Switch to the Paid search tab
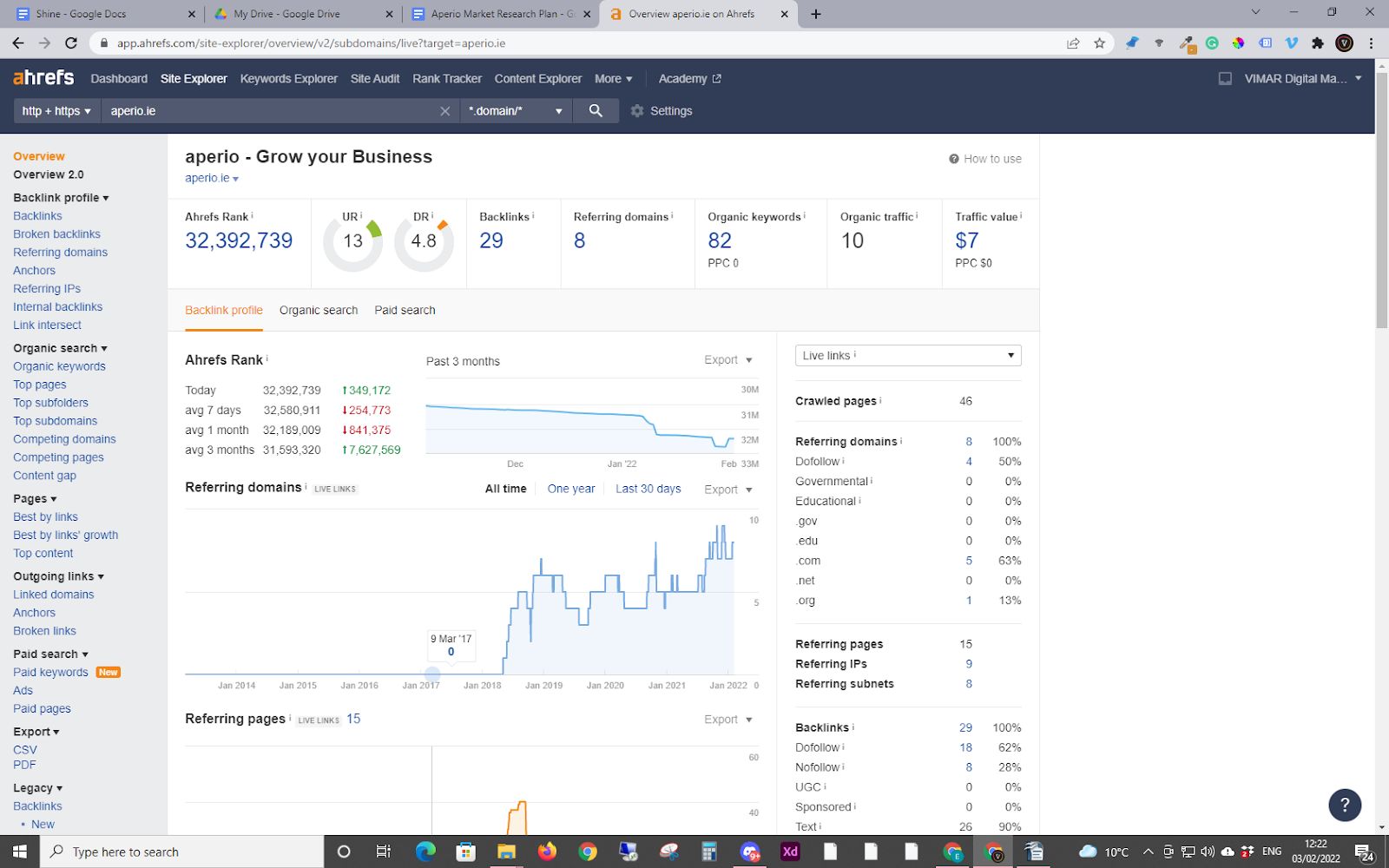The height and width of the screenshot is (868, 1389). pos(405,310)
